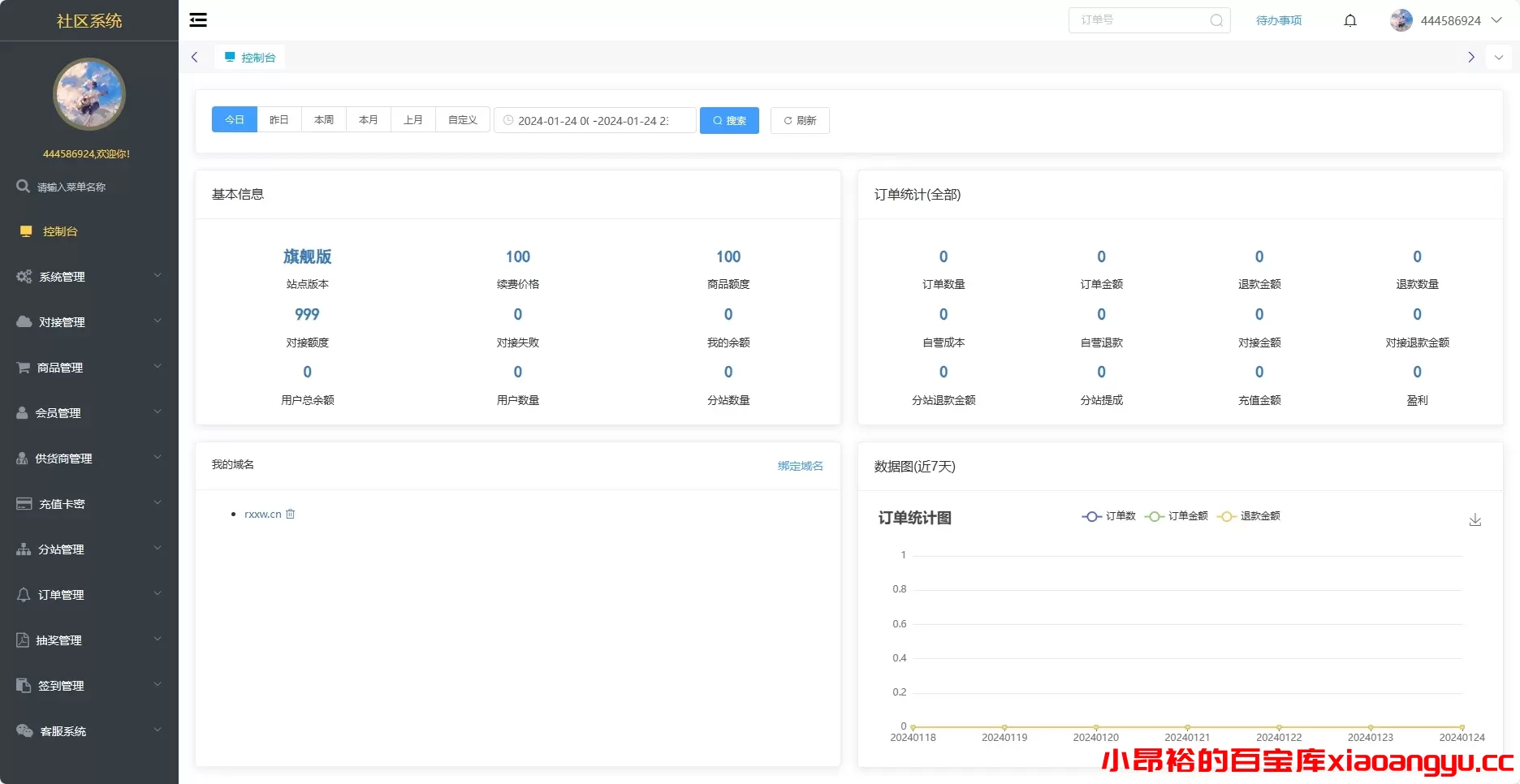Select the 自定义 date range tab
The image size is (1520, 784).
[461, 119]
